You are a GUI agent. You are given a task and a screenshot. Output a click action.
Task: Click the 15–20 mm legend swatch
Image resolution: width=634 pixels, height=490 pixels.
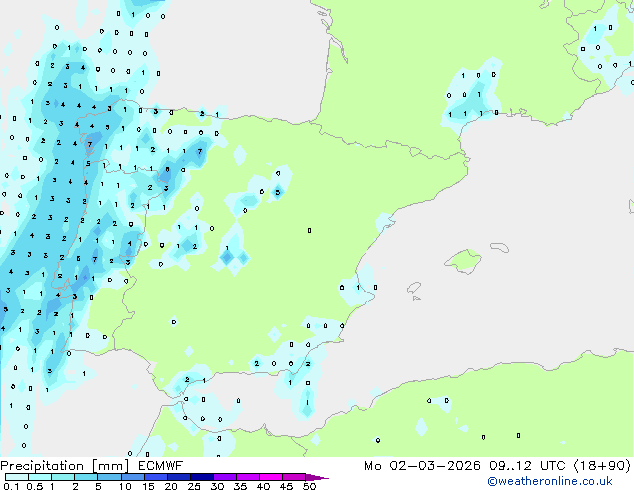click(x=156, y=477)
